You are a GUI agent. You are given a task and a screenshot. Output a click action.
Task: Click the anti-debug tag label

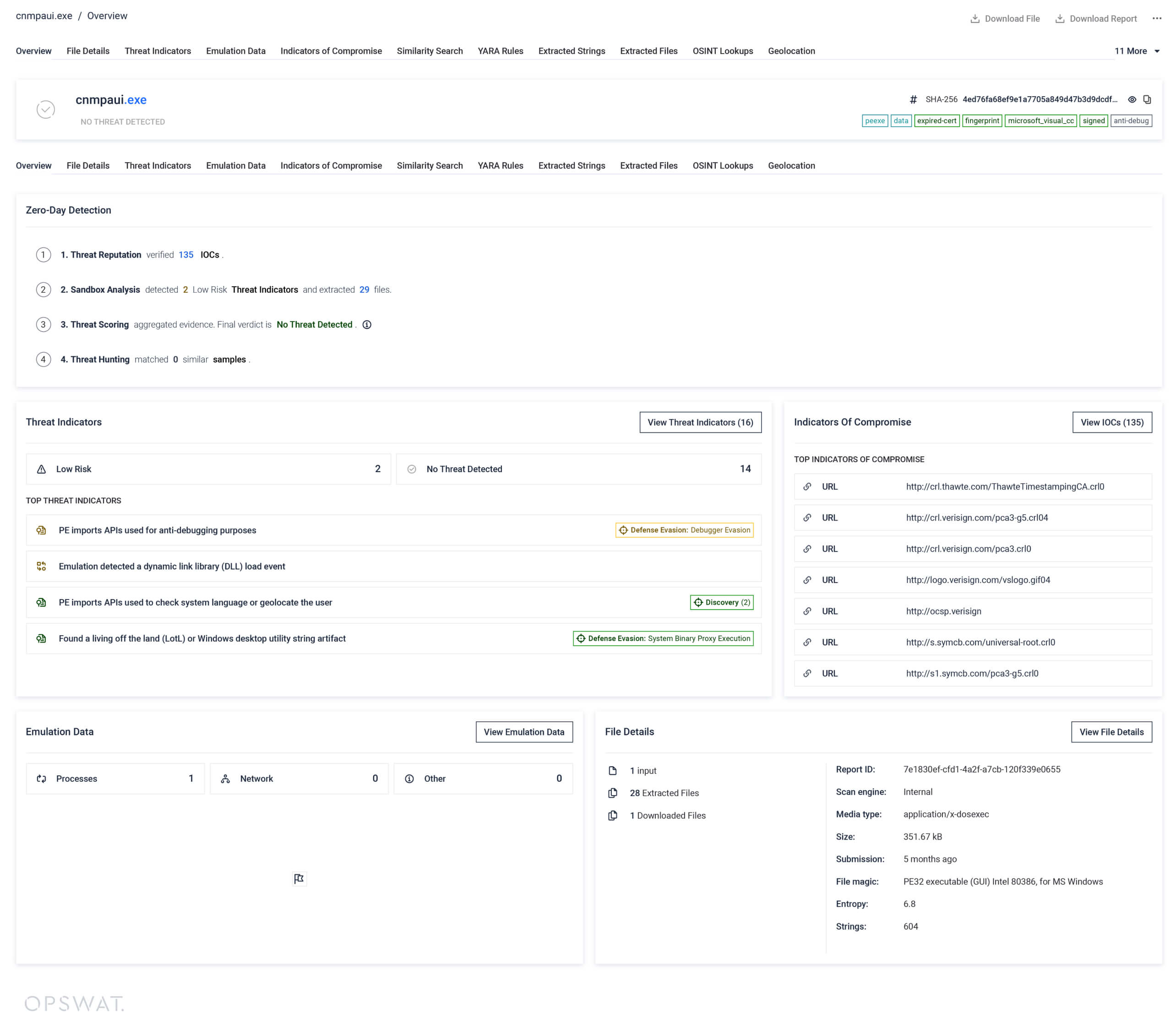1131,121
